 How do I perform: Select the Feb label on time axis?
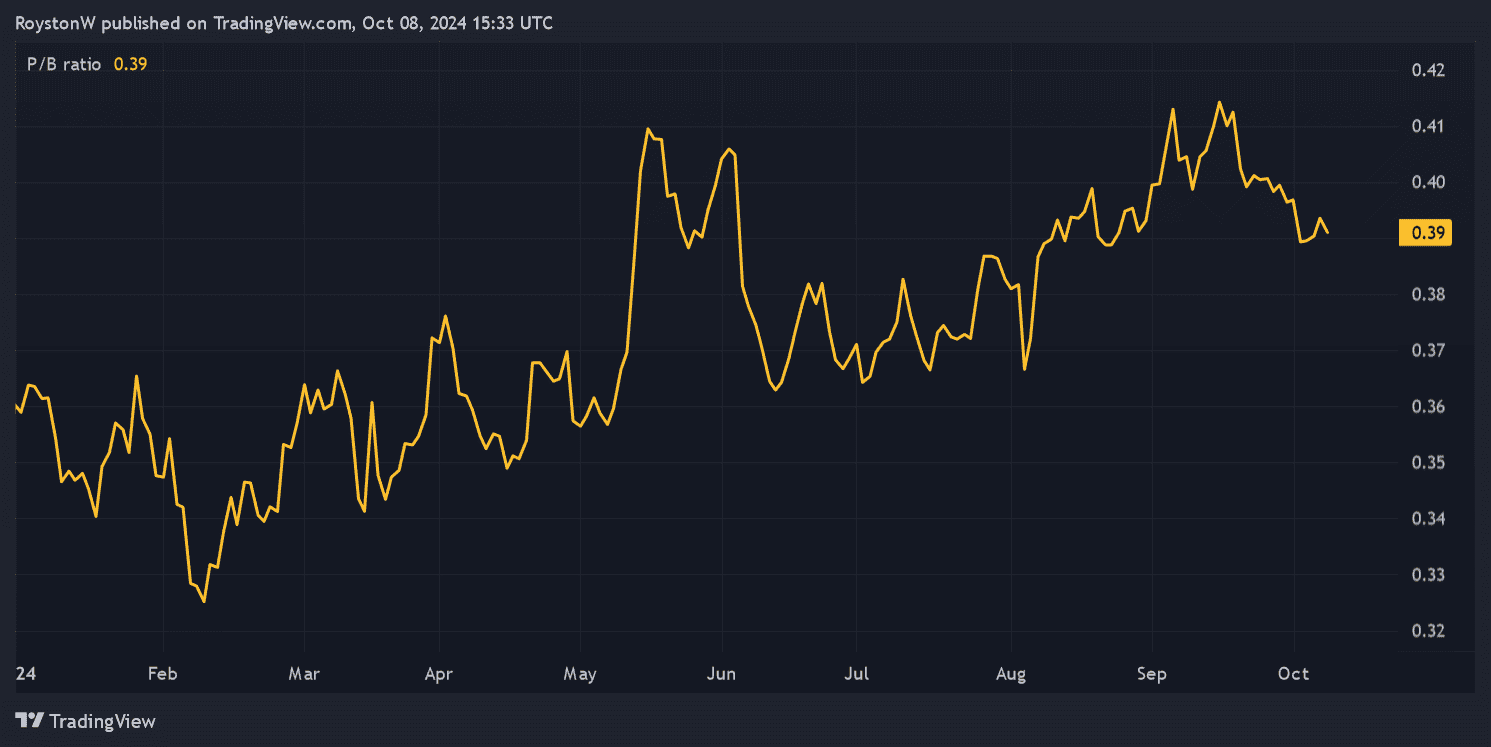coord(162,674)
